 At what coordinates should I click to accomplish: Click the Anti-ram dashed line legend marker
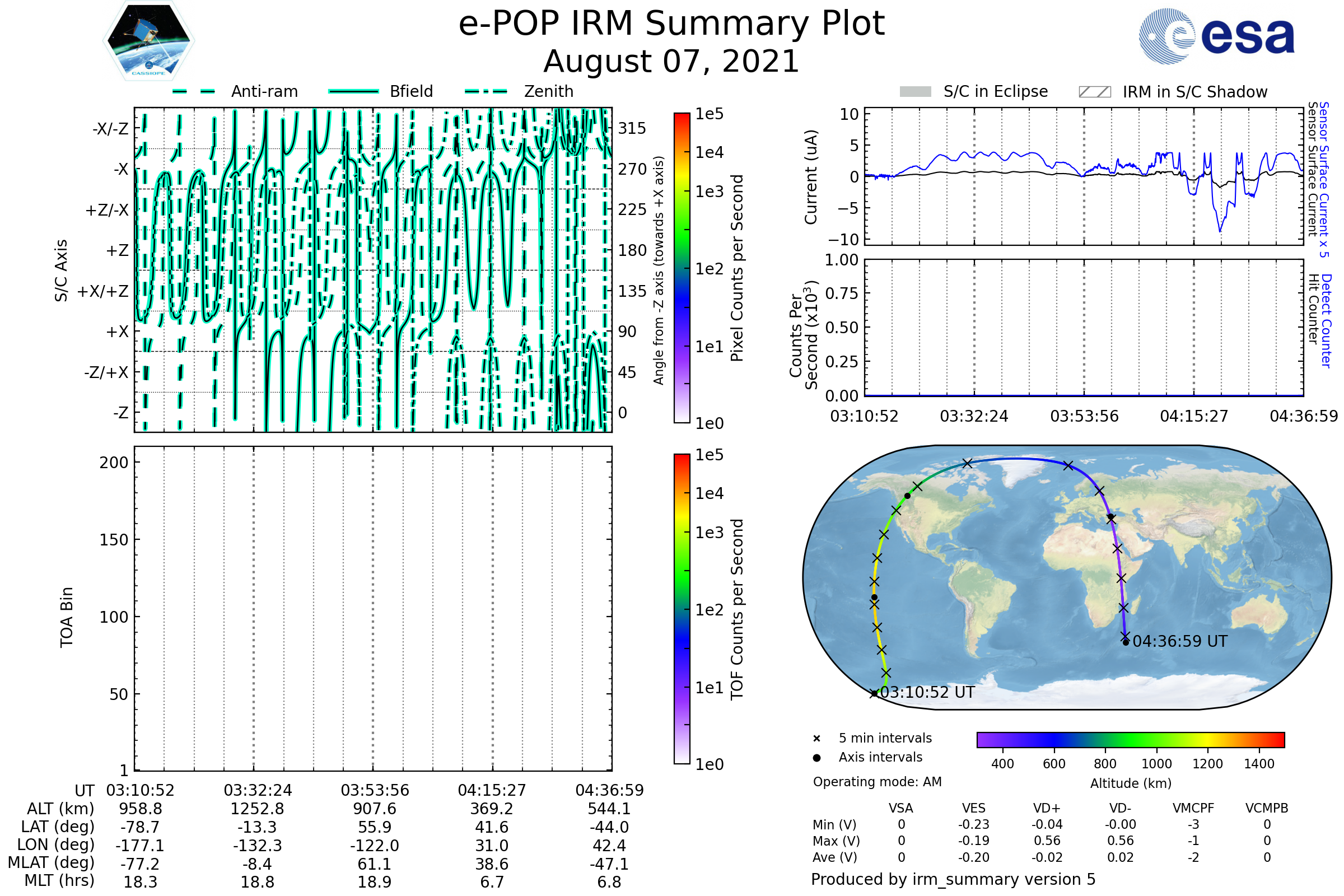tap(194, 91)
